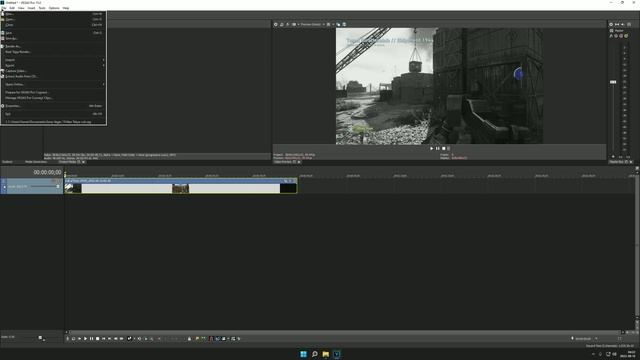Viewport: 640px width, 360px height.
Task: Toggle Split Screen View in preview
Action: point(294,24)
